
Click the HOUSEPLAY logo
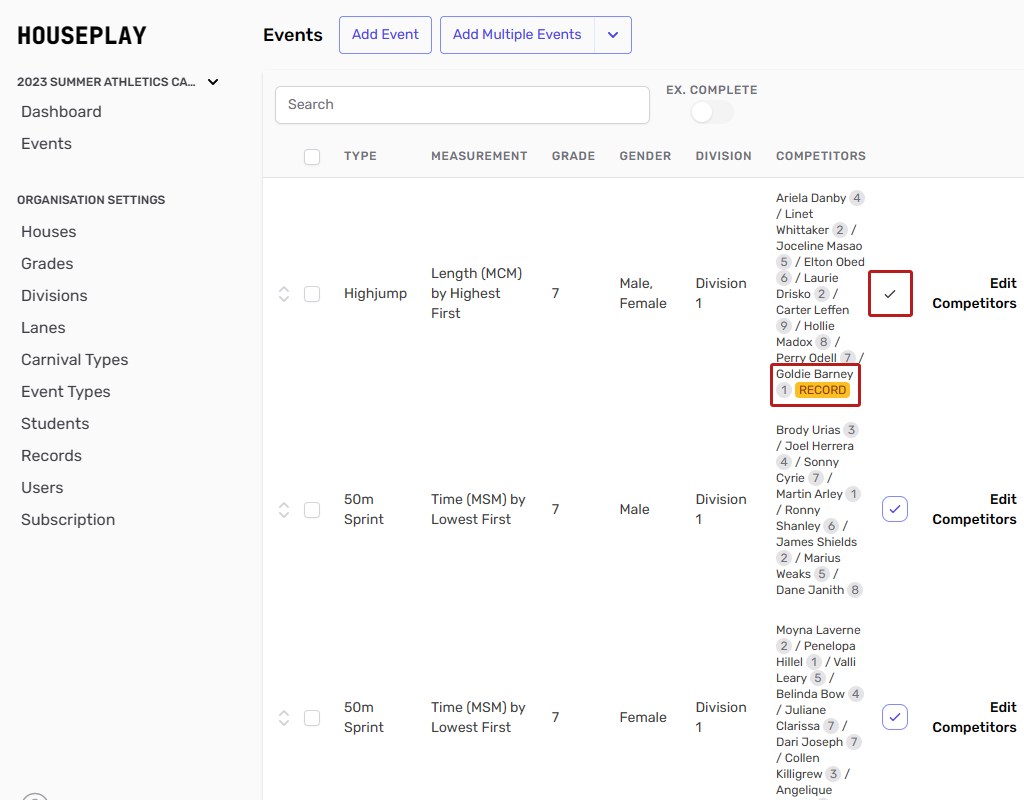pyautogui.click(x=82, y=36)
